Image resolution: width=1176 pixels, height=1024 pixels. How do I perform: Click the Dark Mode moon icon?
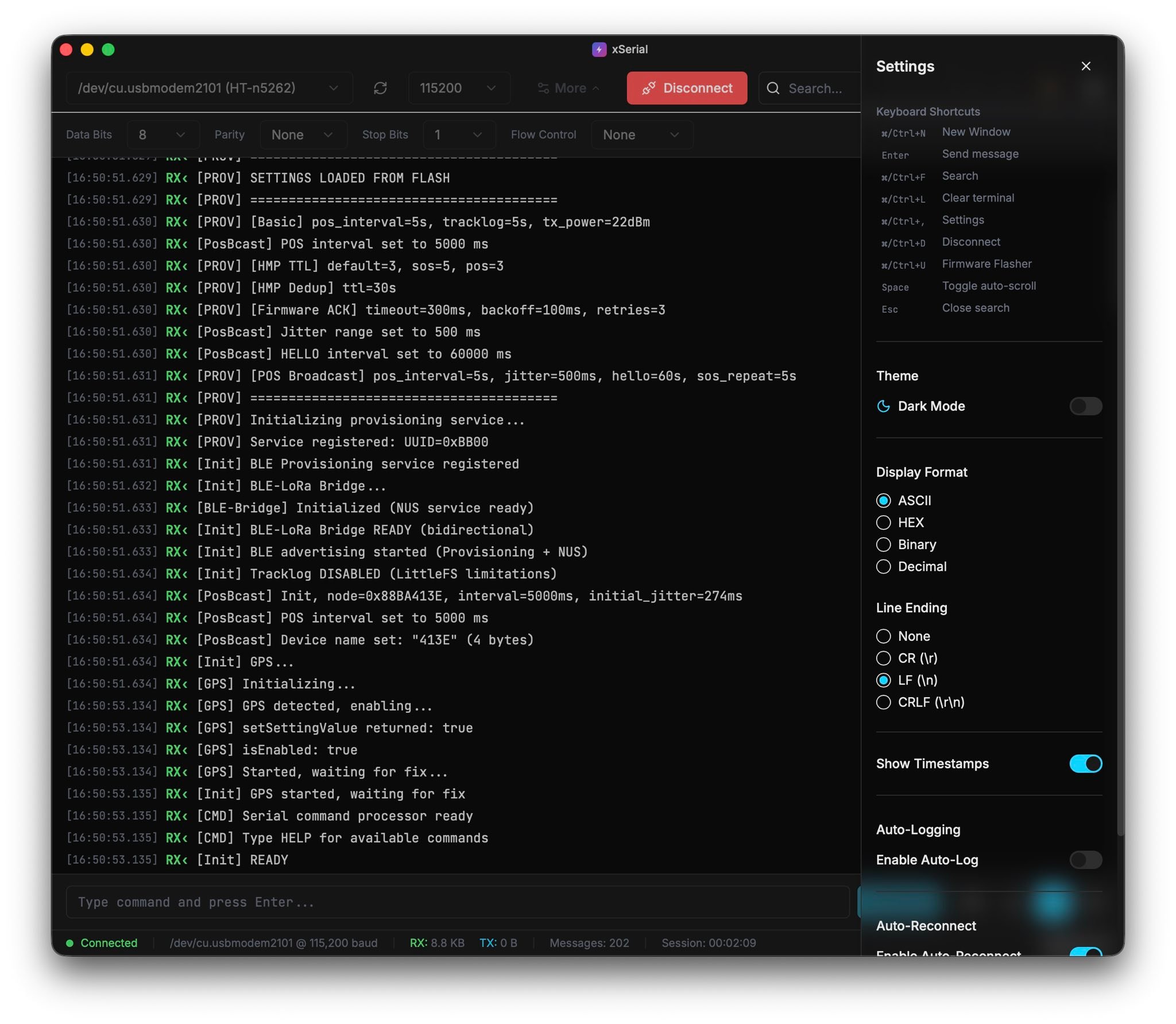pyautogui.click(x=884, y=406)
